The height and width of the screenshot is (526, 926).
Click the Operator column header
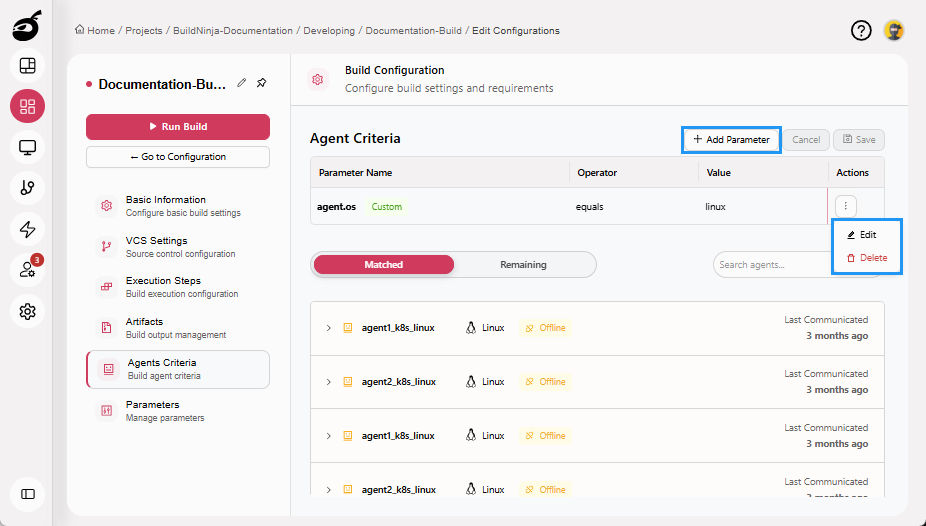[597, 172]
